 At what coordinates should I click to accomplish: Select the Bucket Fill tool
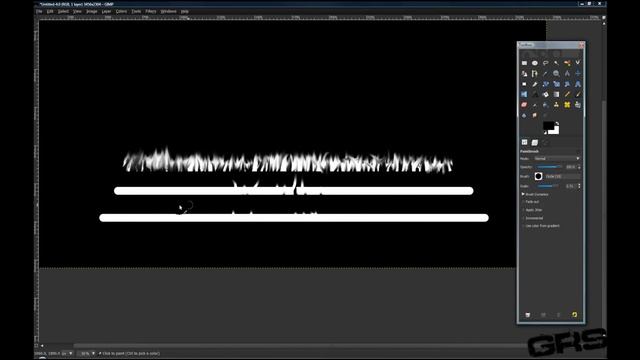pyautogui.click(x=546, y=94)
